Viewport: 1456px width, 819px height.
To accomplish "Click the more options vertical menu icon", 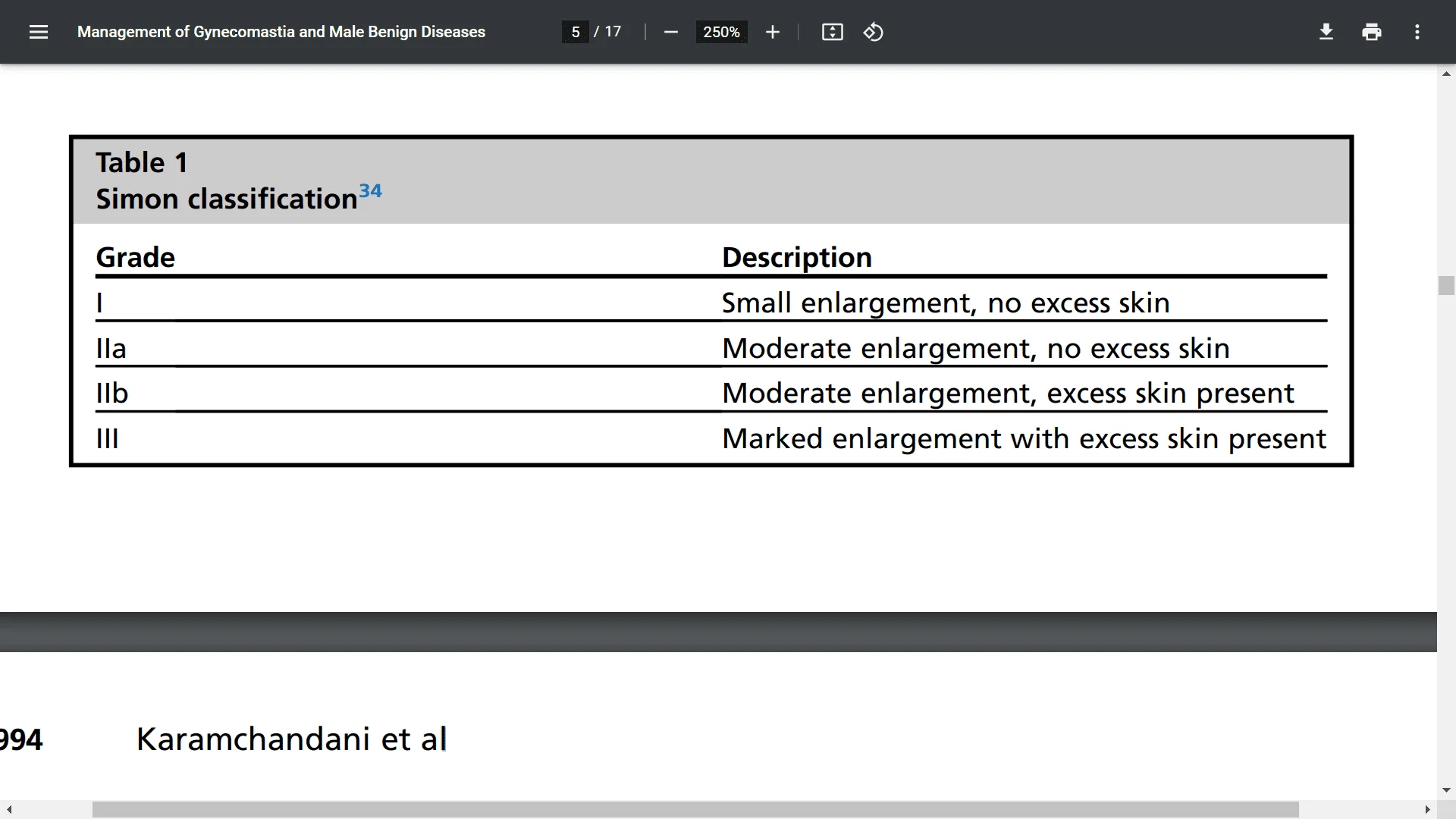I will click(x=1419, y=31).
